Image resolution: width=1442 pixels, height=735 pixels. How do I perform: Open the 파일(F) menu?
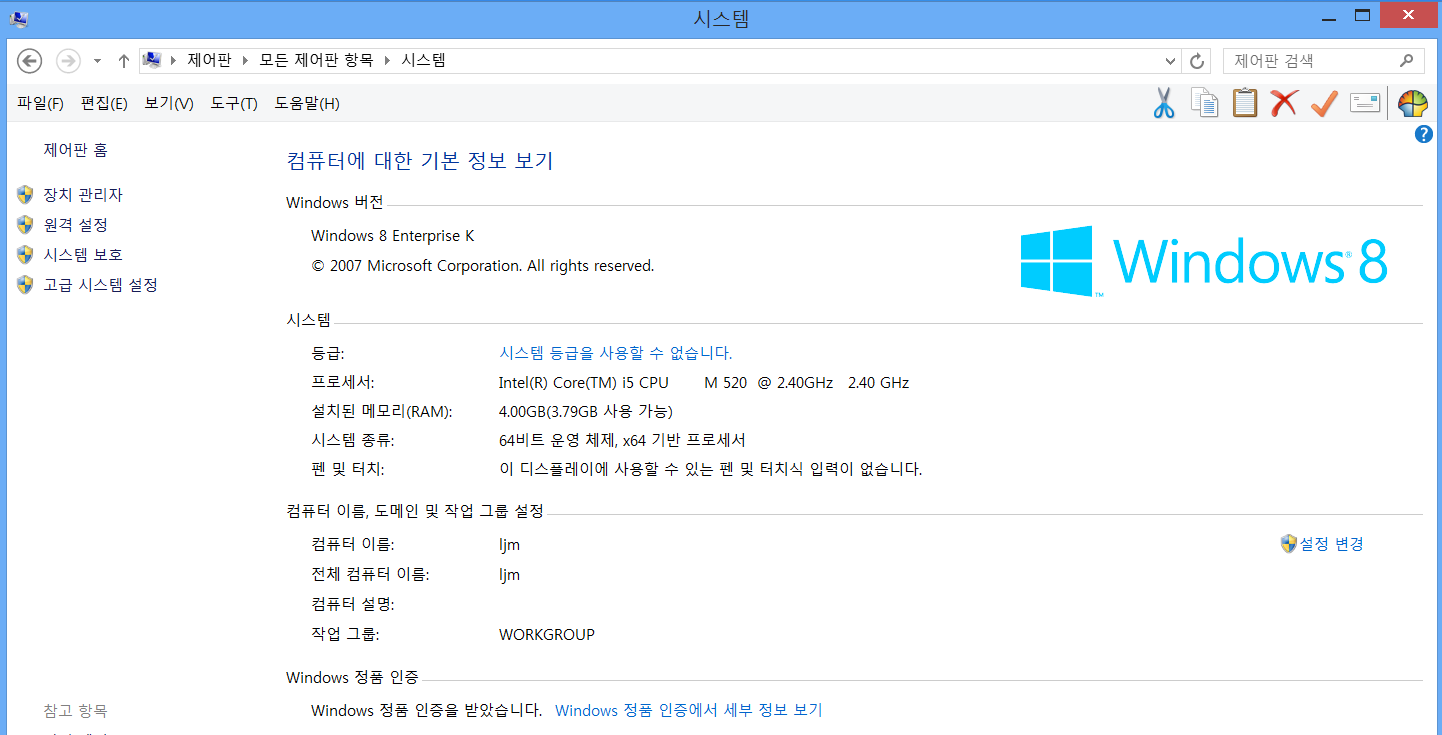[40, 103]
